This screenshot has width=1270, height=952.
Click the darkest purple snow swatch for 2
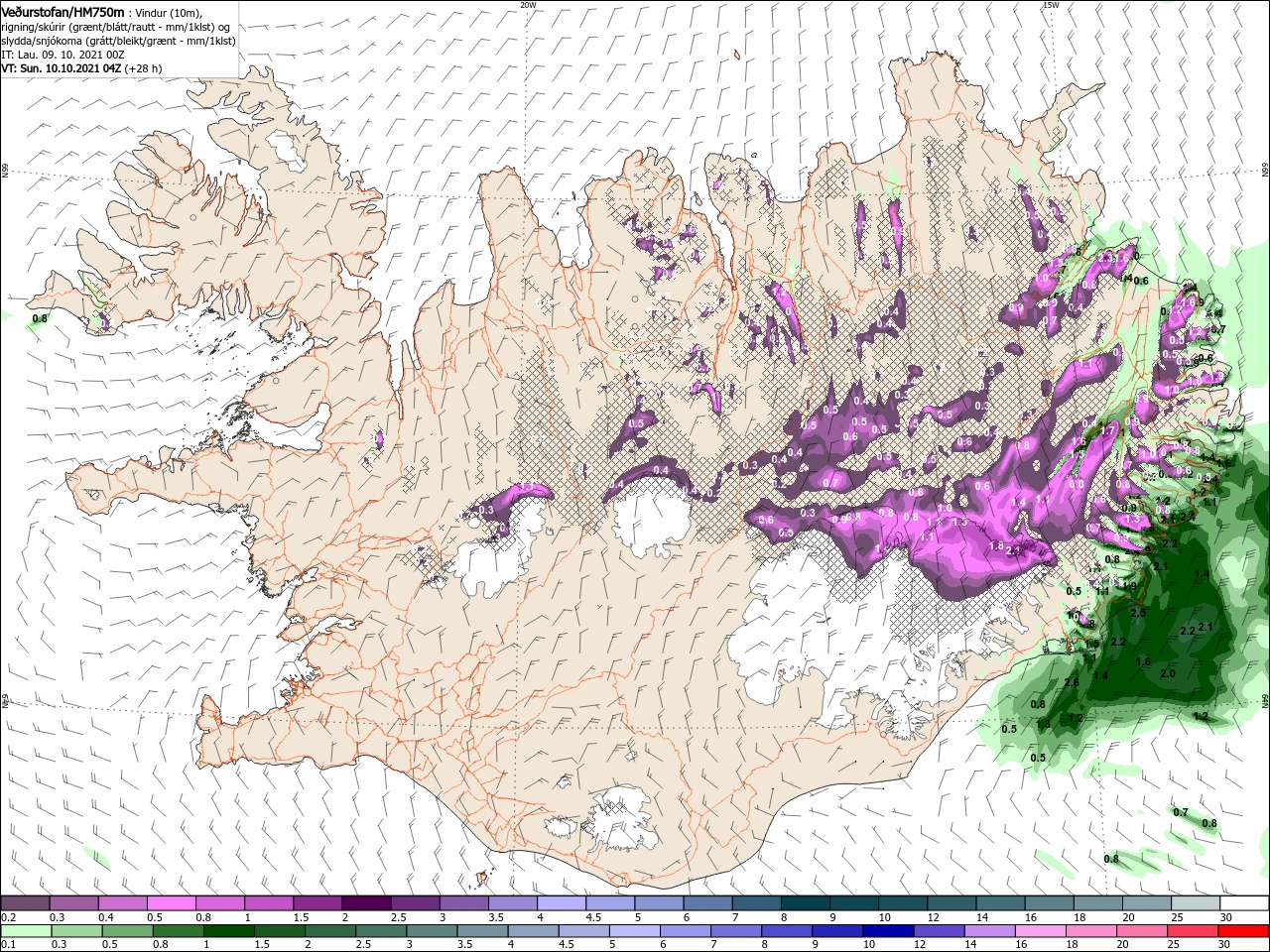[366, 903]
